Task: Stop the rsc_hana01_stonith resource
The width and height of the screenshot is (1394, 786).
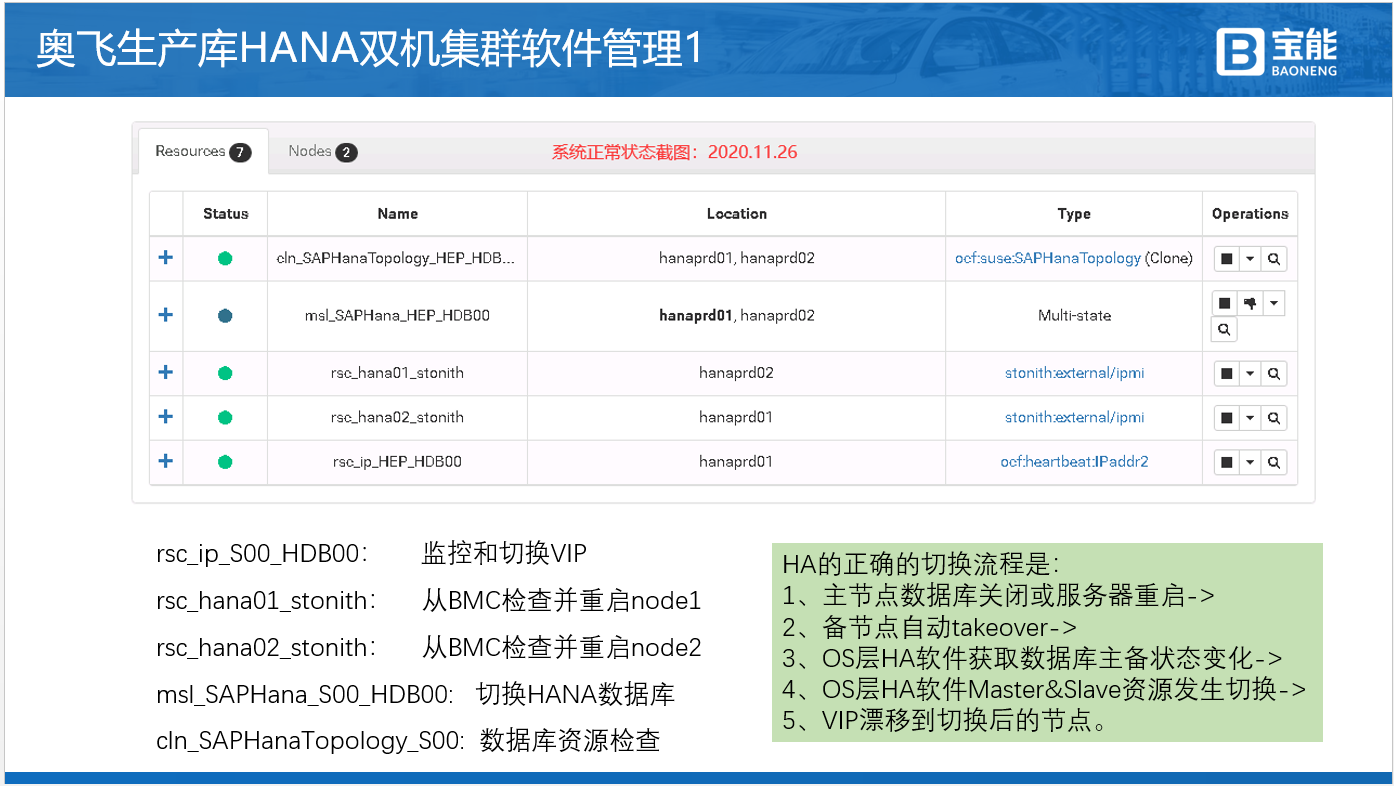Action: 1226,374
